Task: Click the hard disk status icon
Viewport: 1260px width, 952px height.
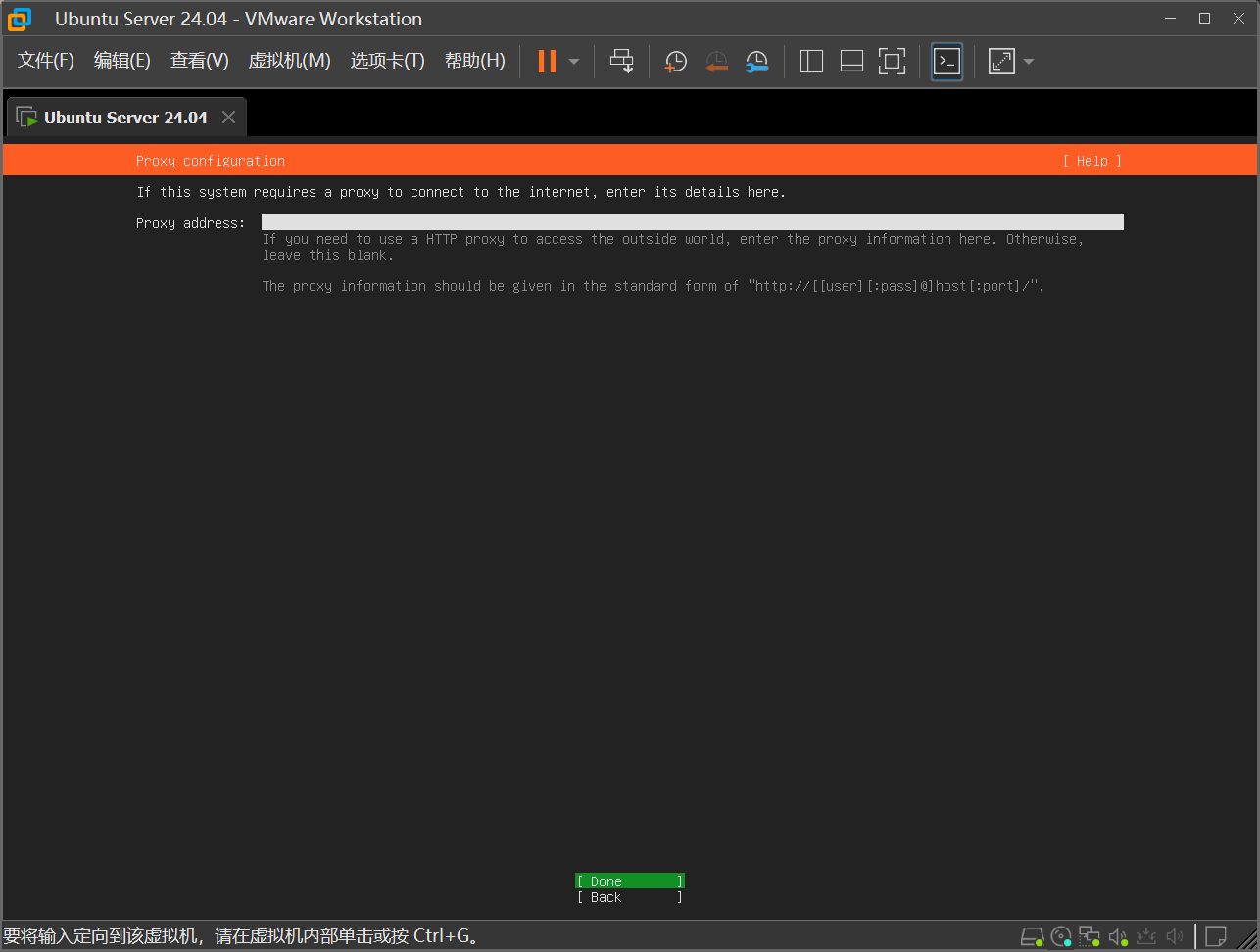Action: click(x=1032, y=937)
